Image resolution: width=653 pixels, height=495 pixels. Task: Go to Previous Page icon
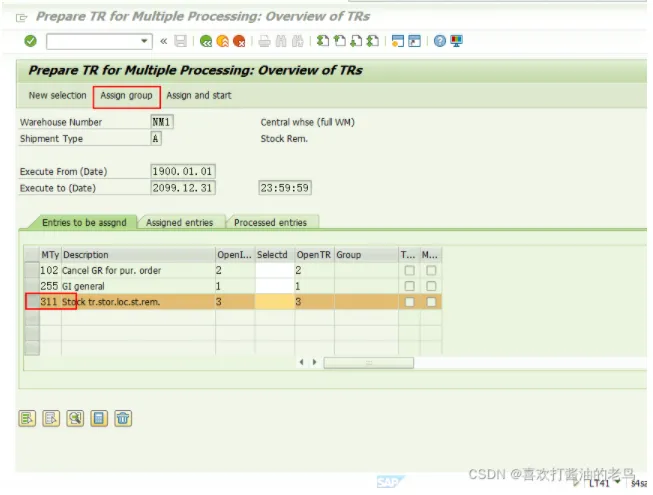click(340, 41)
